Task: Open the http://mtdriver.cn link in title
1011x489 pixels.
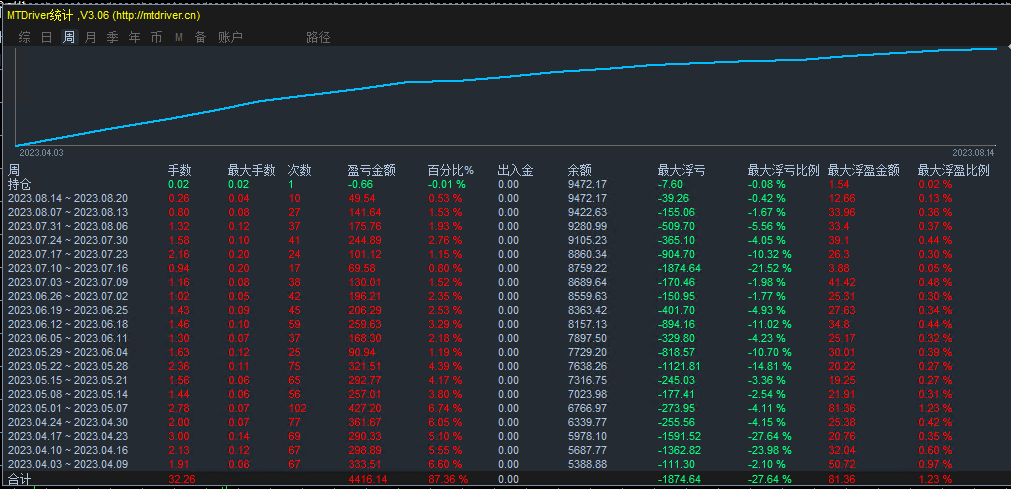Action: coord(155,15)
